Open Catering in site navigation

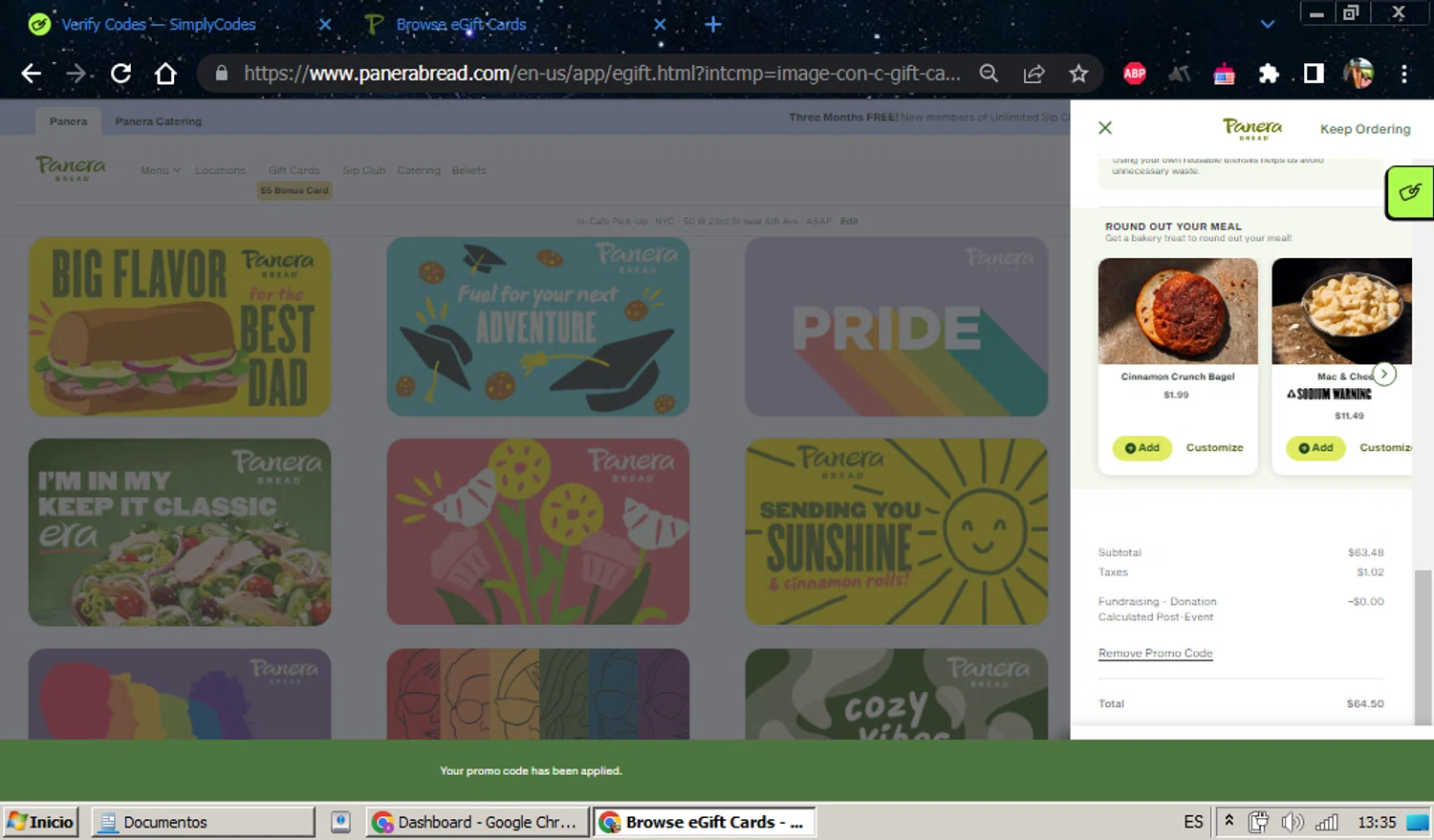[419, 170]
